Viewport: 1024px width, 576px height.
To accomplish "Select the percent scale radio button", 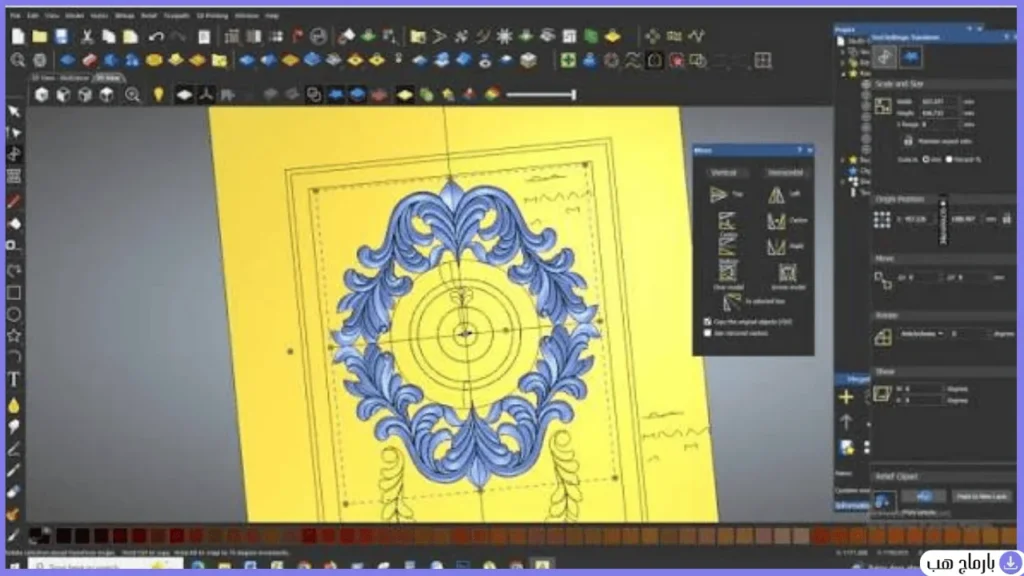I will (949, 159).
